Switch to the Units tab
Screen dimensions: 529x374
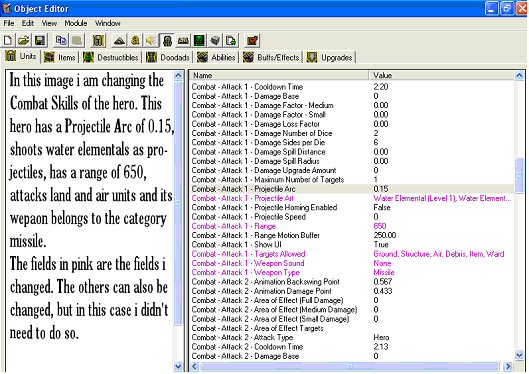click(21, 56)
